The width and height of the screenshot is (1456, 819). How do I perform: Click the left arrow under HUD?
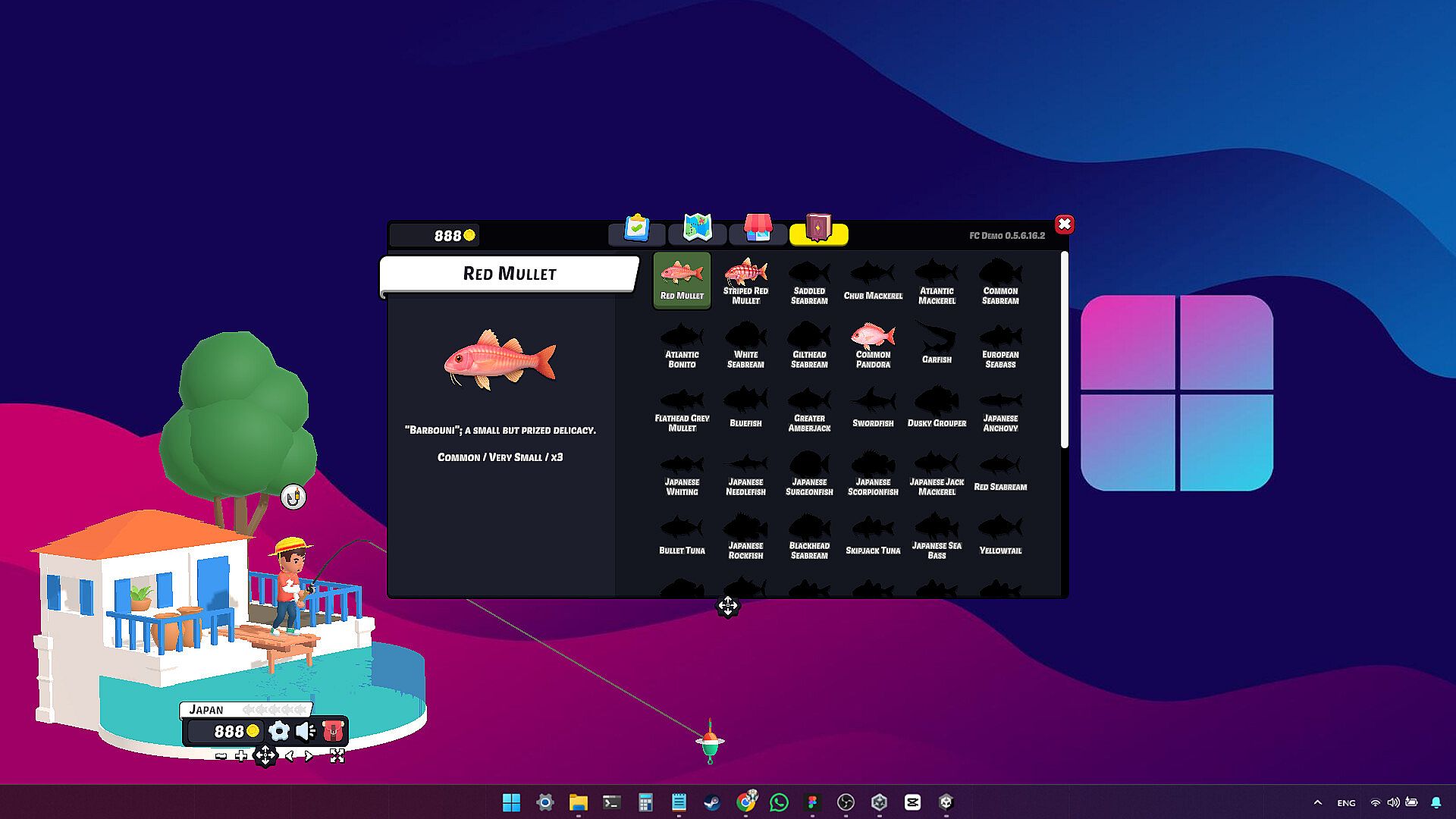(289, 756)
